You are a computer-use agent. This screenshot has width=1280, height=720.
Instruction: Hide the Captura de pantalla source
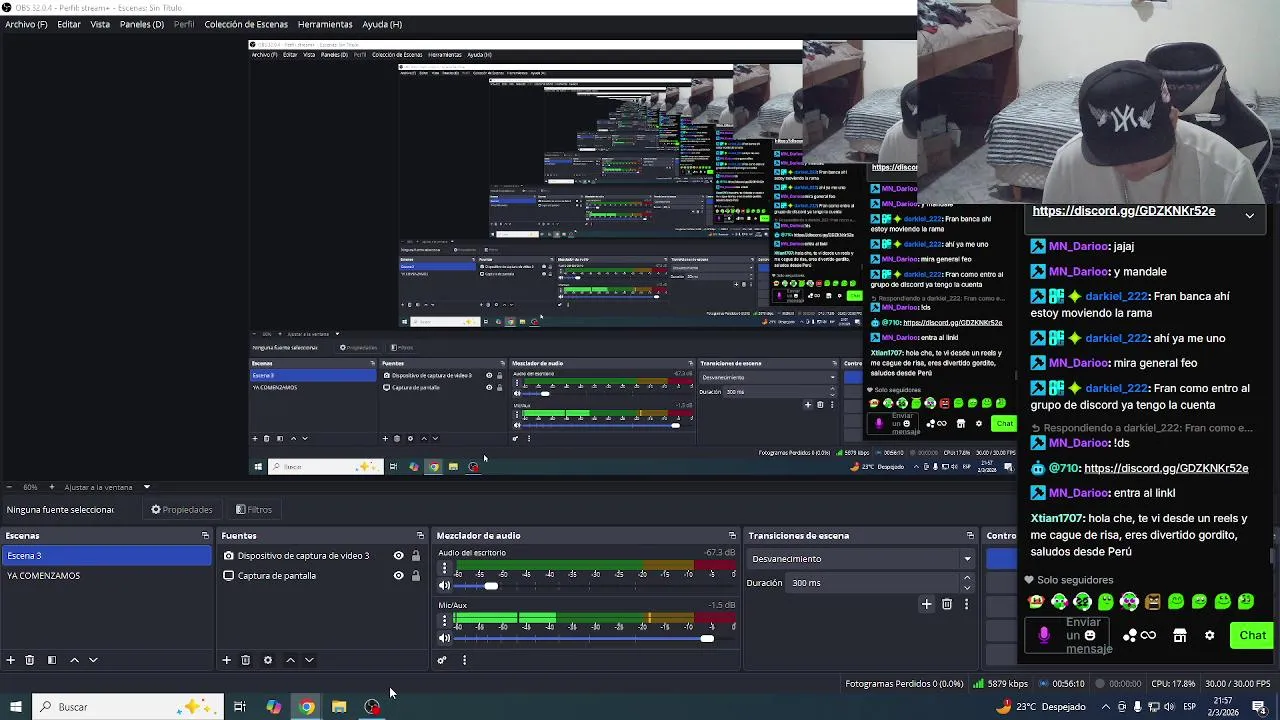[x=398, y=576]
